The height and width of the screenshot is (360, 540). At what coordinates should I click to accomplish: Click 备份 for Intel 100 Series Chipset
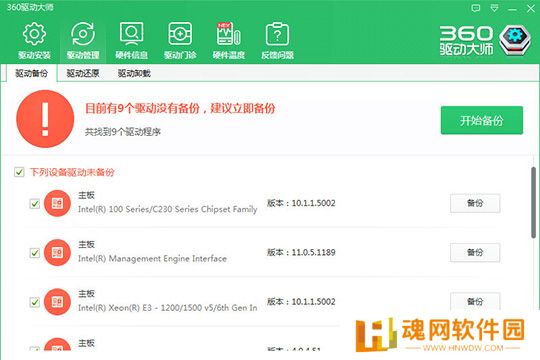(x=475, y=203)
